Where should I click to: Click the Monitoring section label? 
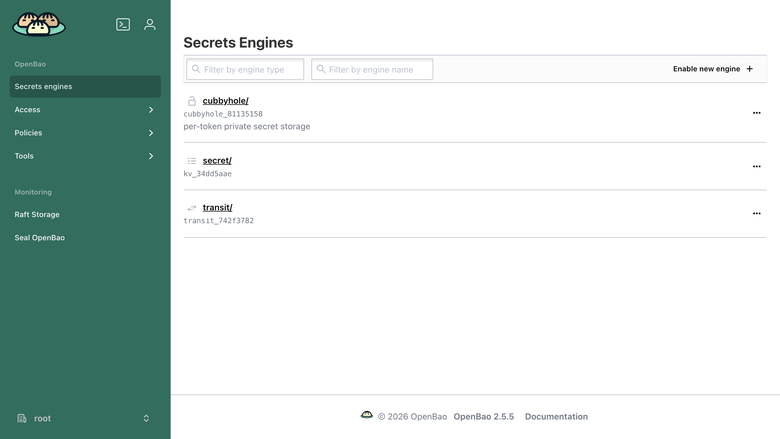pos(33,192)
